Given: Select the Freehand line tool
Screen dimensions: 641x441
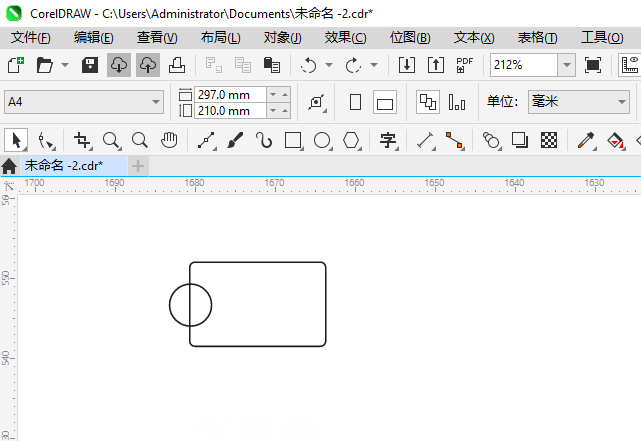Looking at the screenshot, I should pyautogui.click(x=207, y=141).
